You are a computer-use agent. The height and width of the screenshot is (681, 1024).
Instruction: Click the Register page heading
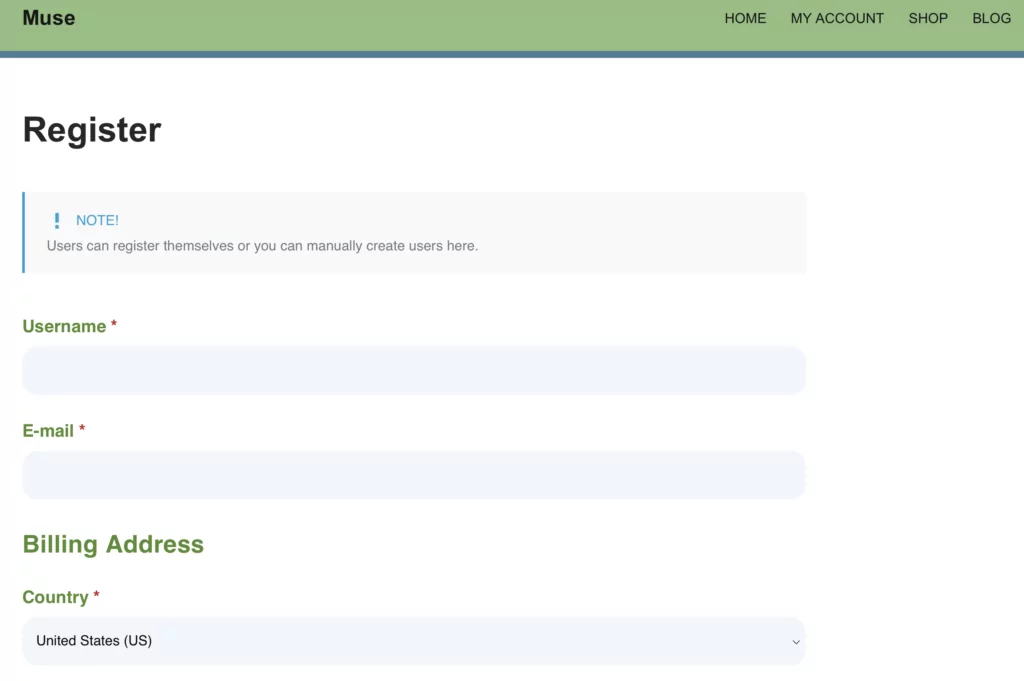click(x=92, y=129)
